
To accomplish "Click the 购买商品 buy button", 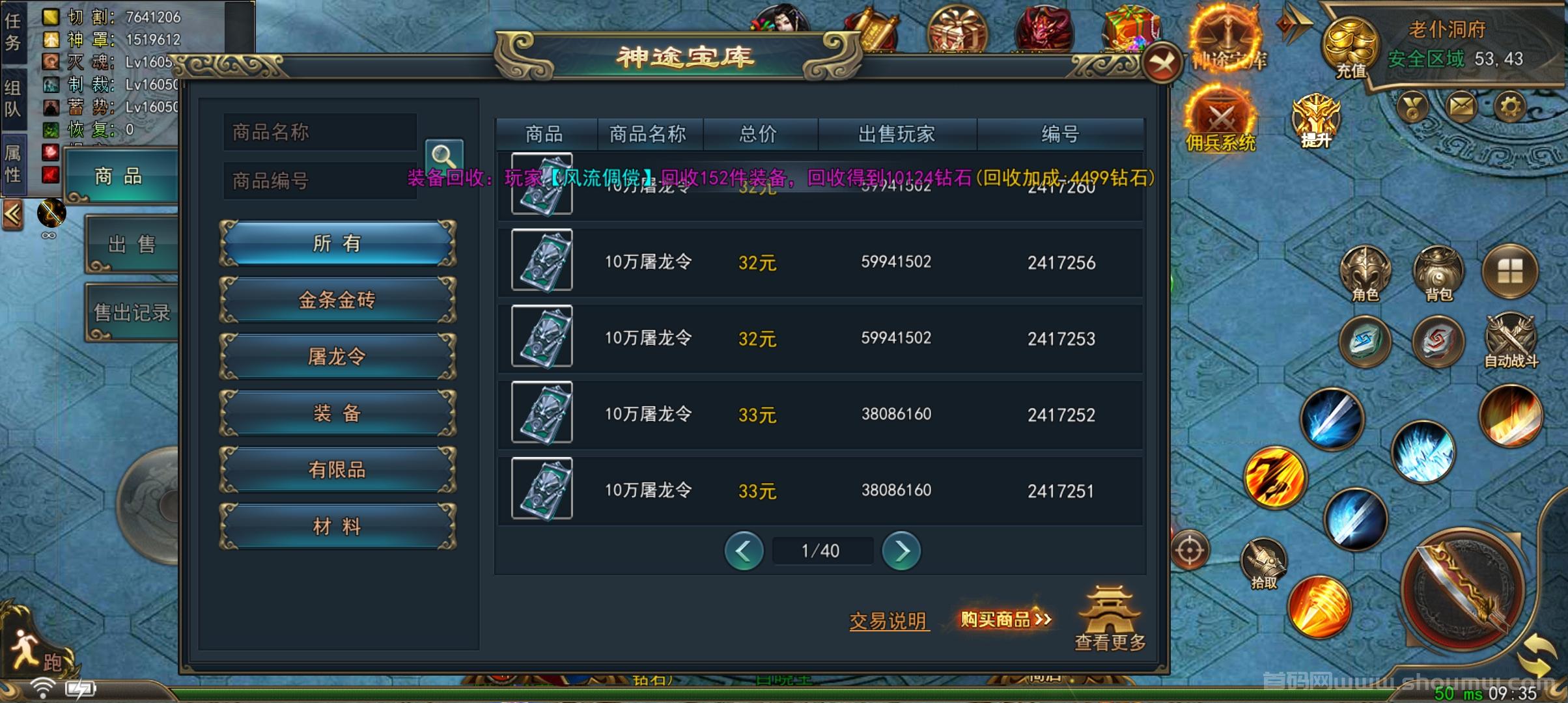I will 1005,619.
